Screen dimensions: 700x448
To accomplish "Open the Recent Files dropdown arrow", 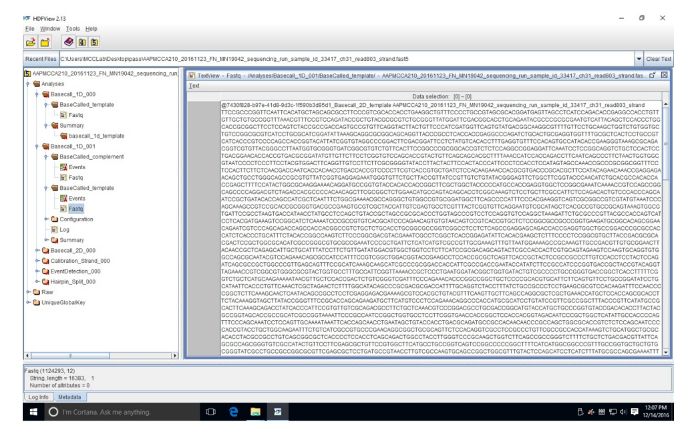I will point(639,59).
